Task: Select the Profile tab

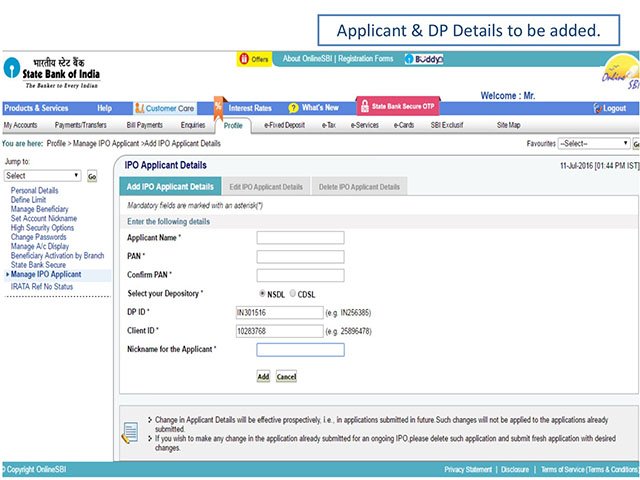Action: (233, 126)
